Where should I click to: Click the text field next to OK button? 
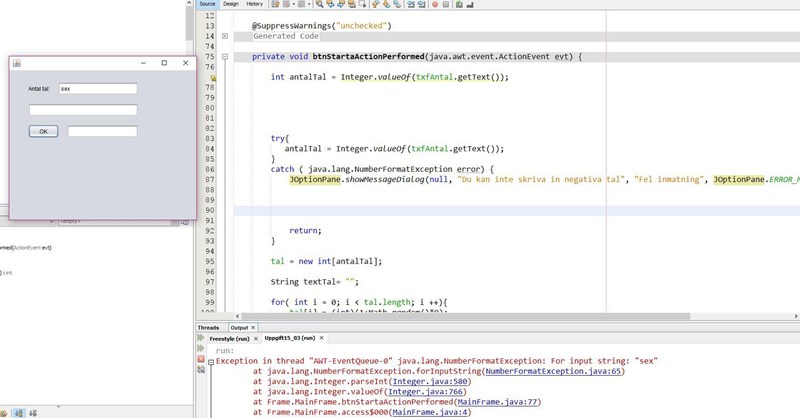click(102, 131)
